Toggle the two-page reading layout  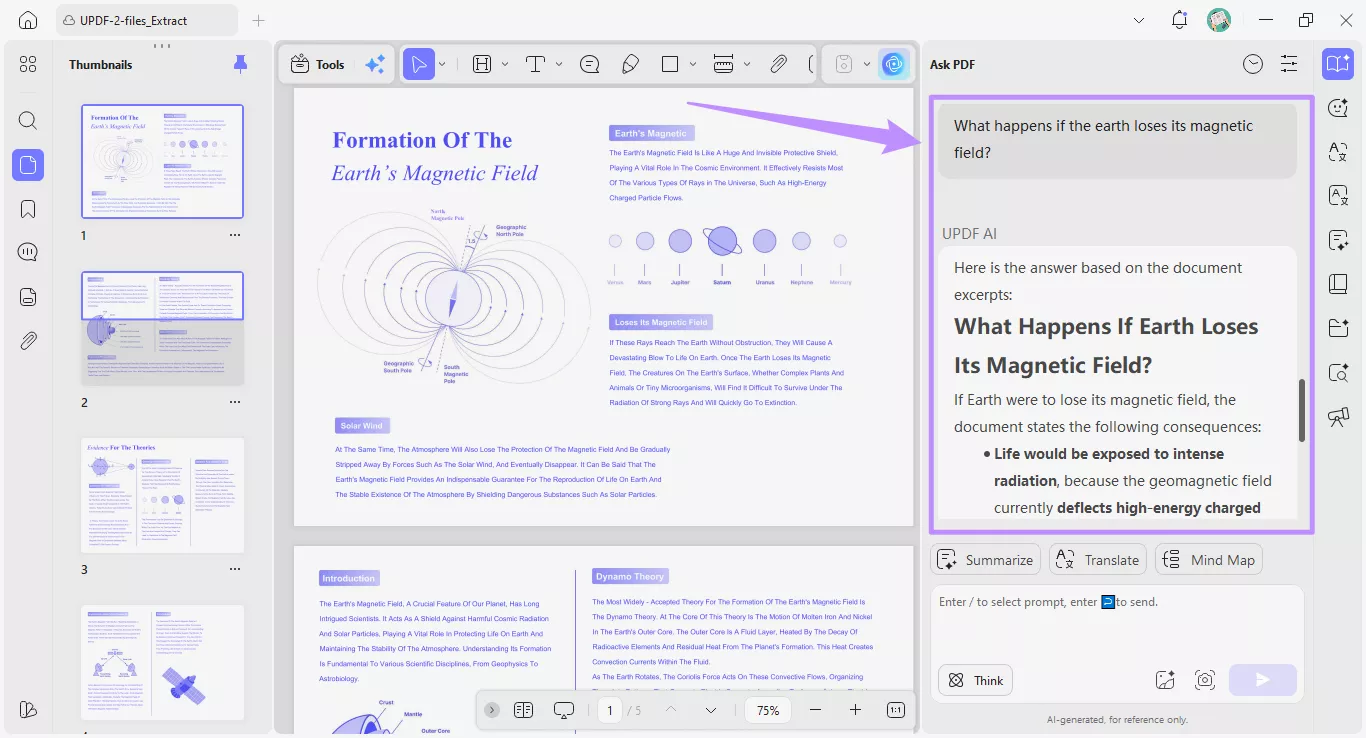524,710
